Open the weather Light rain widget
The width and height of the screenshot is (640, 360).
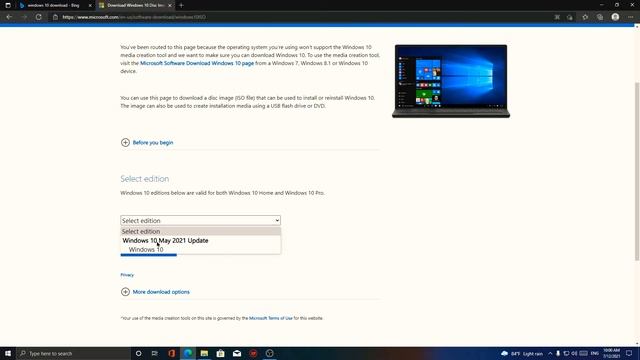[x=522, y=353]
